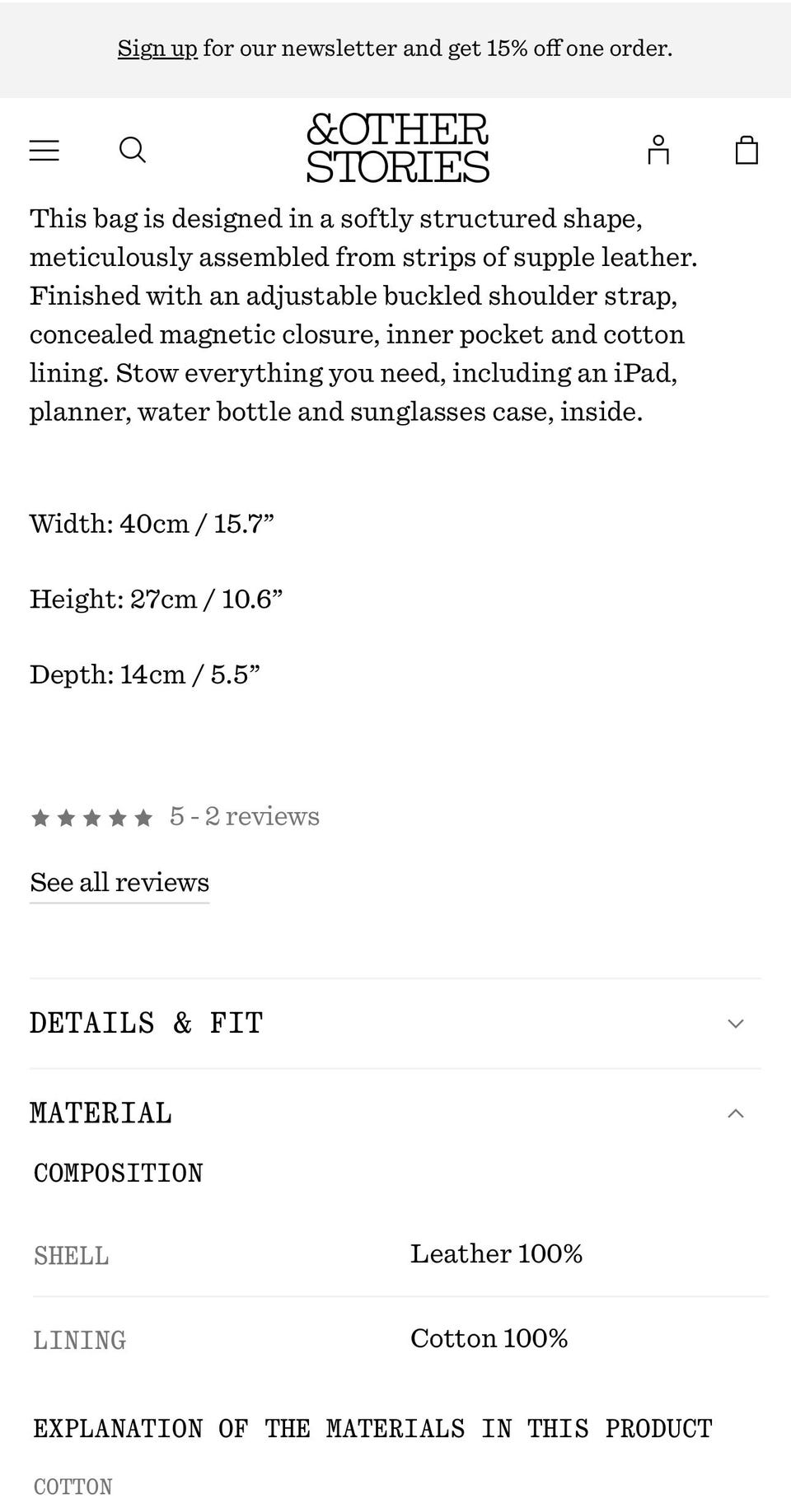Select the 'MATERIAL' section header
This screenshot has width=791, height=1512.
101,1113
